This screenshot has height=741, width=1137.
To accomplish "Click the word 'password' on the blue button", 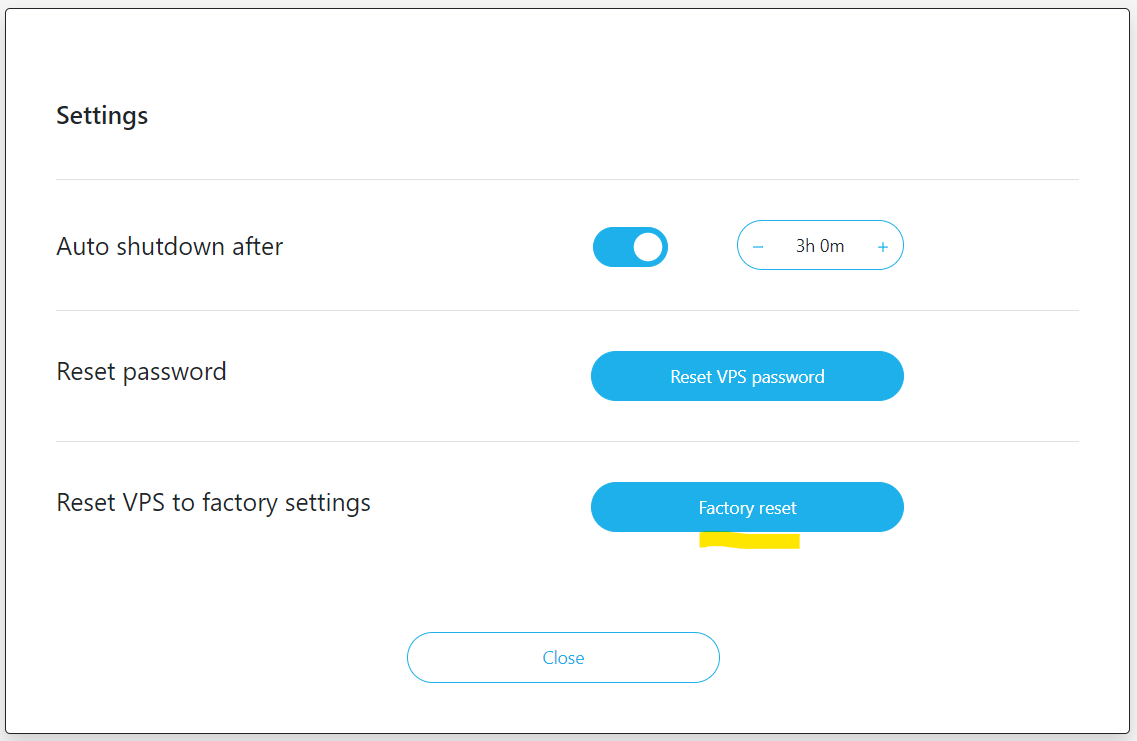I will click(787, 377).
